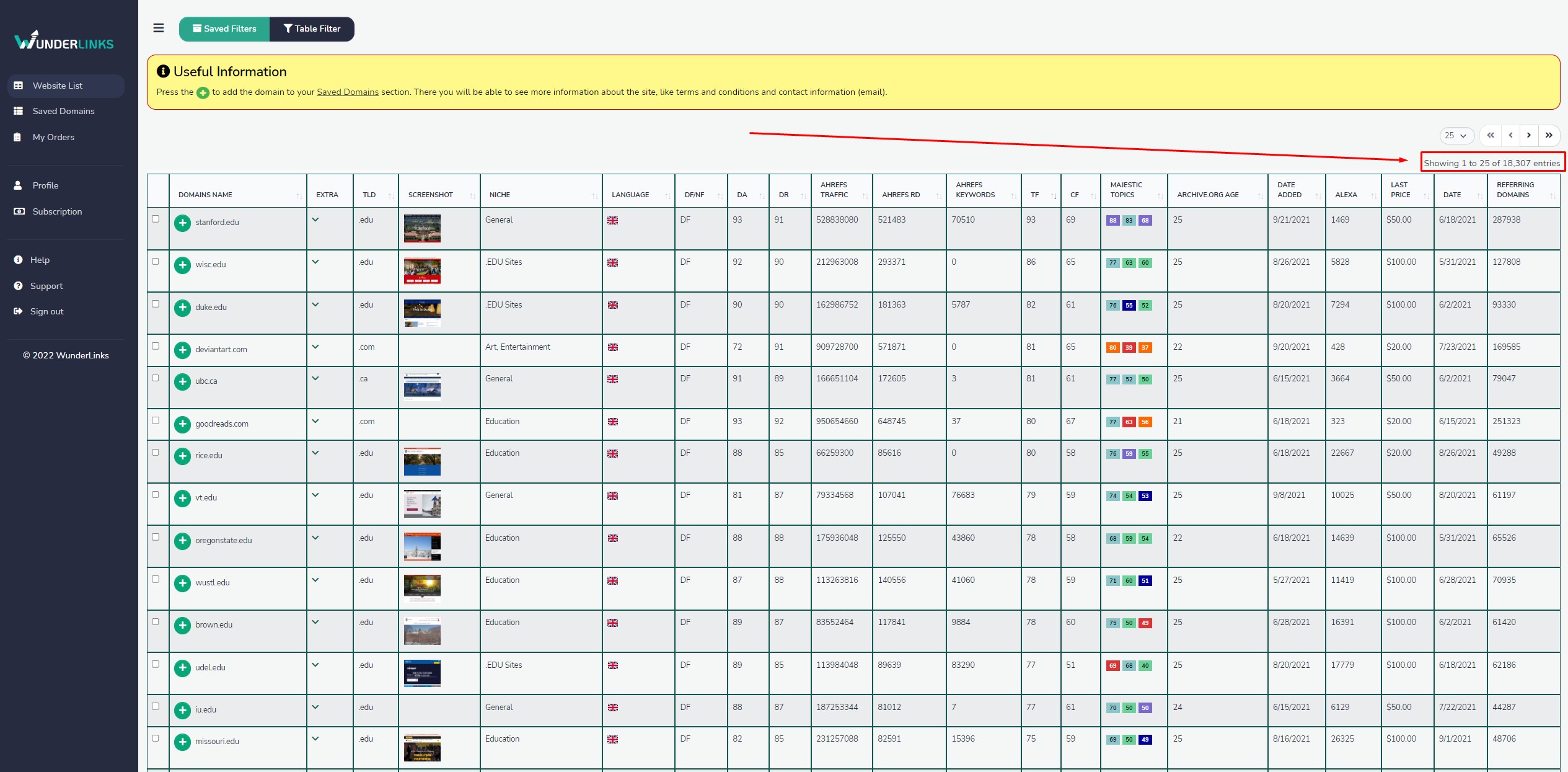Sort table by Ahrefs Traffic column

click(x=842, y=190)
